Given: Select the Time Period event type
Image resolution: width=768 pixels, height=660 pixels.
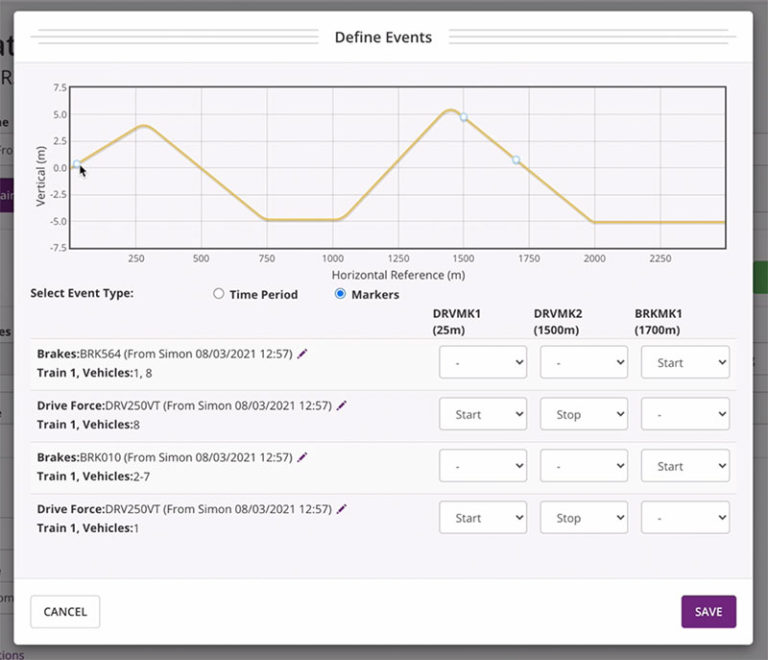Looking at the screenshot, I should (x=219, y=294).
